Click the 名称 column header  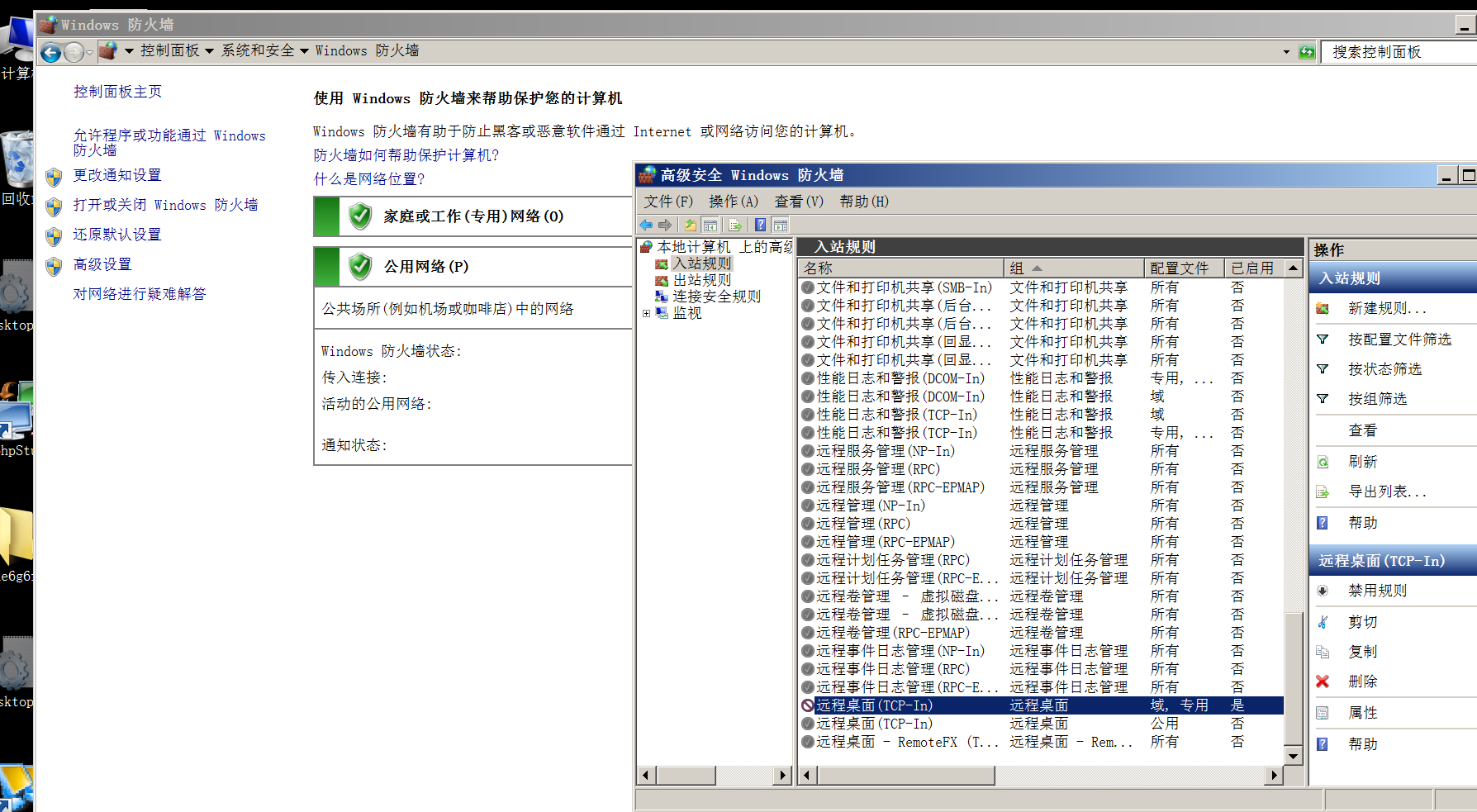[900, 268]
